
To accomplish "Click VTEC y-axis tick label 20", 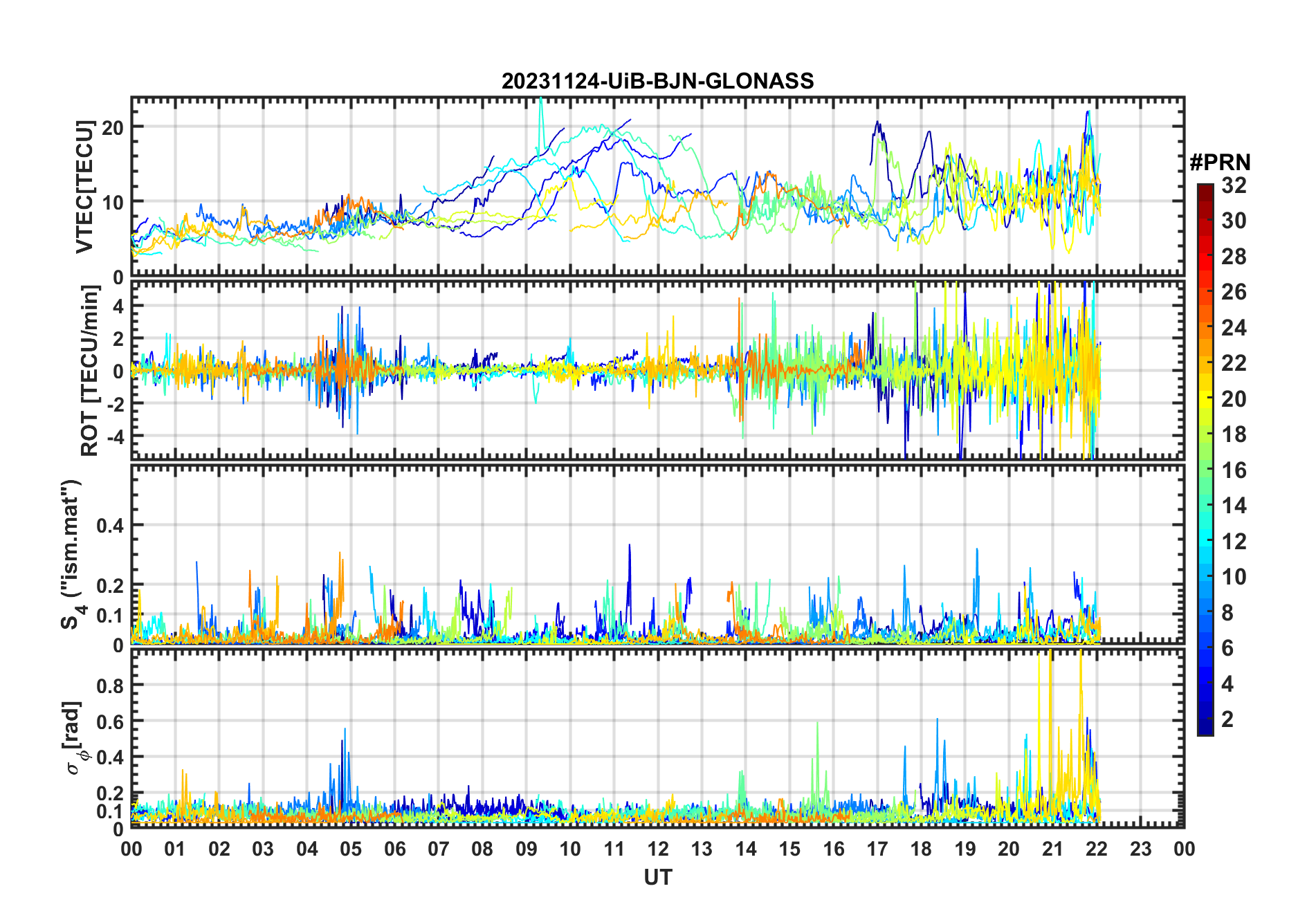I will coord(113,127).
